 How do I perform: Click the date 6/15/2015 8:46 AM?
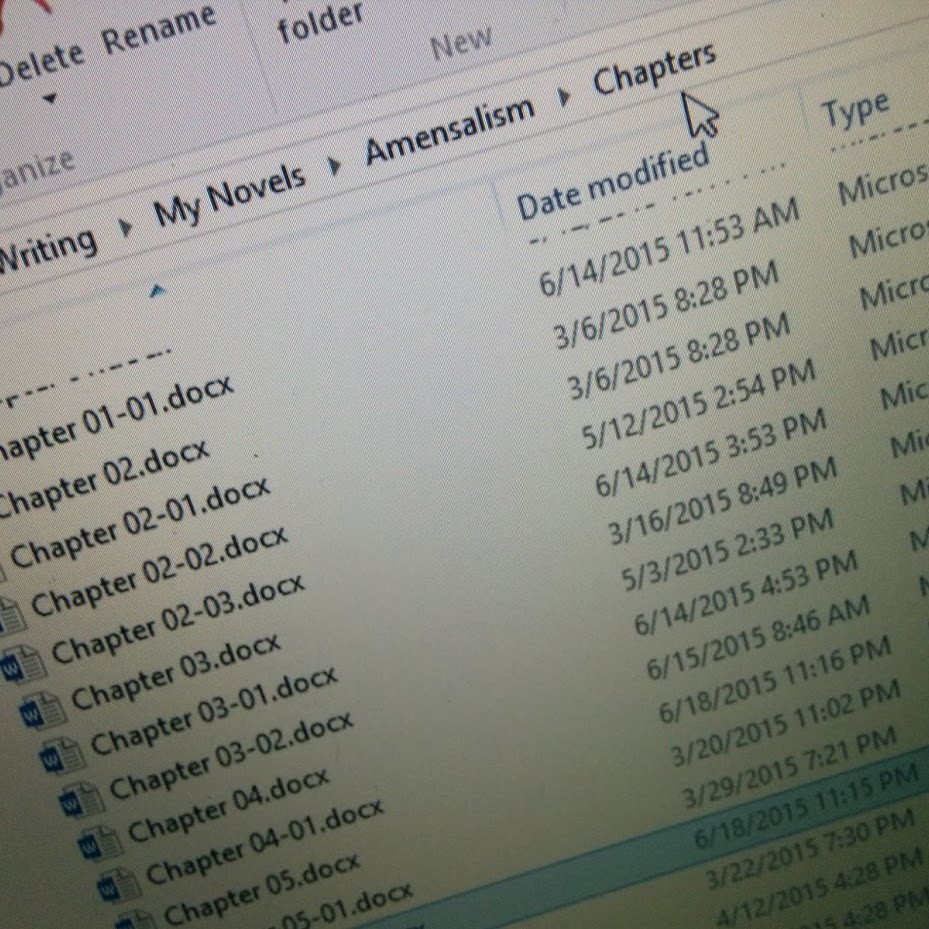[x=757, y=636]
